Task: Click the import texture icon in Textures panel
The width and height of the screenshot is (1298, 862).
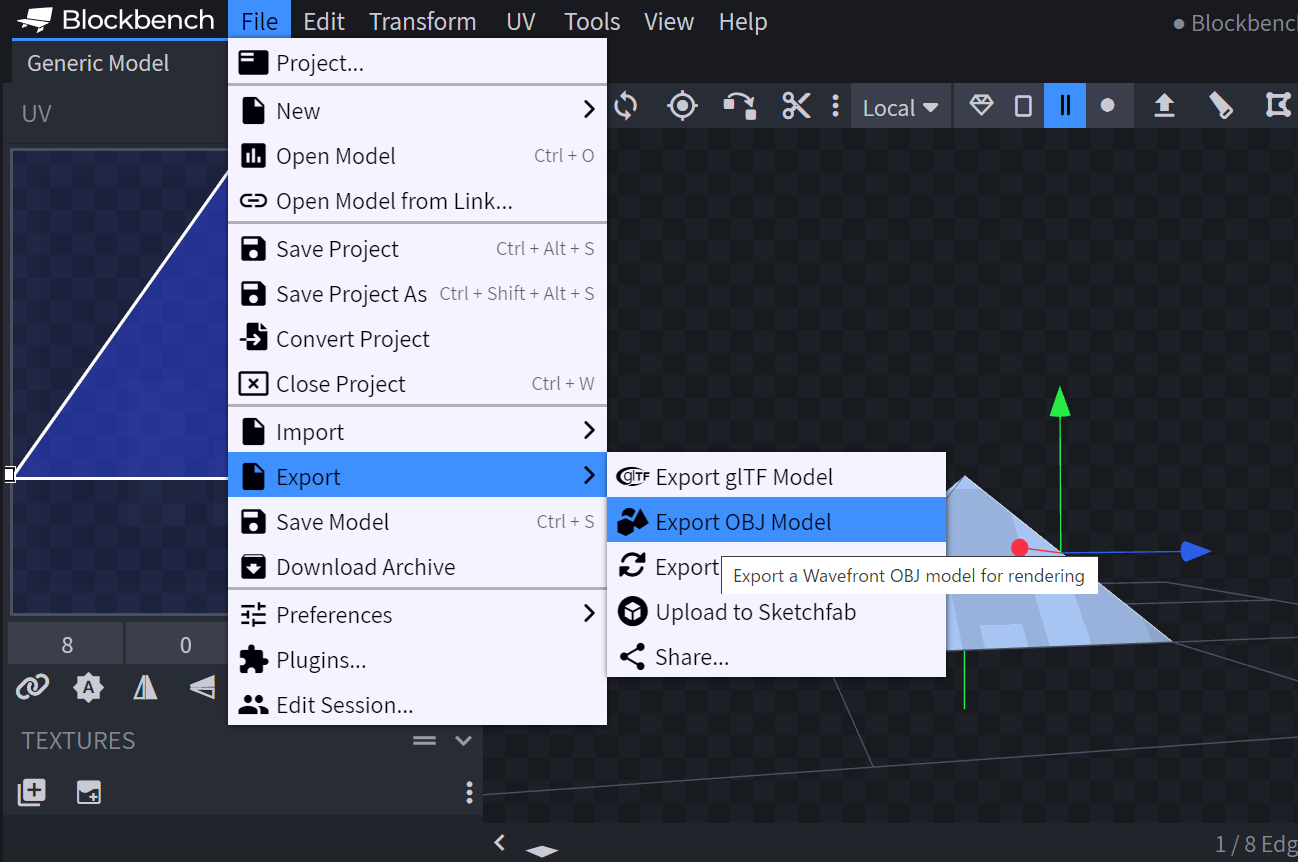Action: pyautogui.click(x=32, y=793)
